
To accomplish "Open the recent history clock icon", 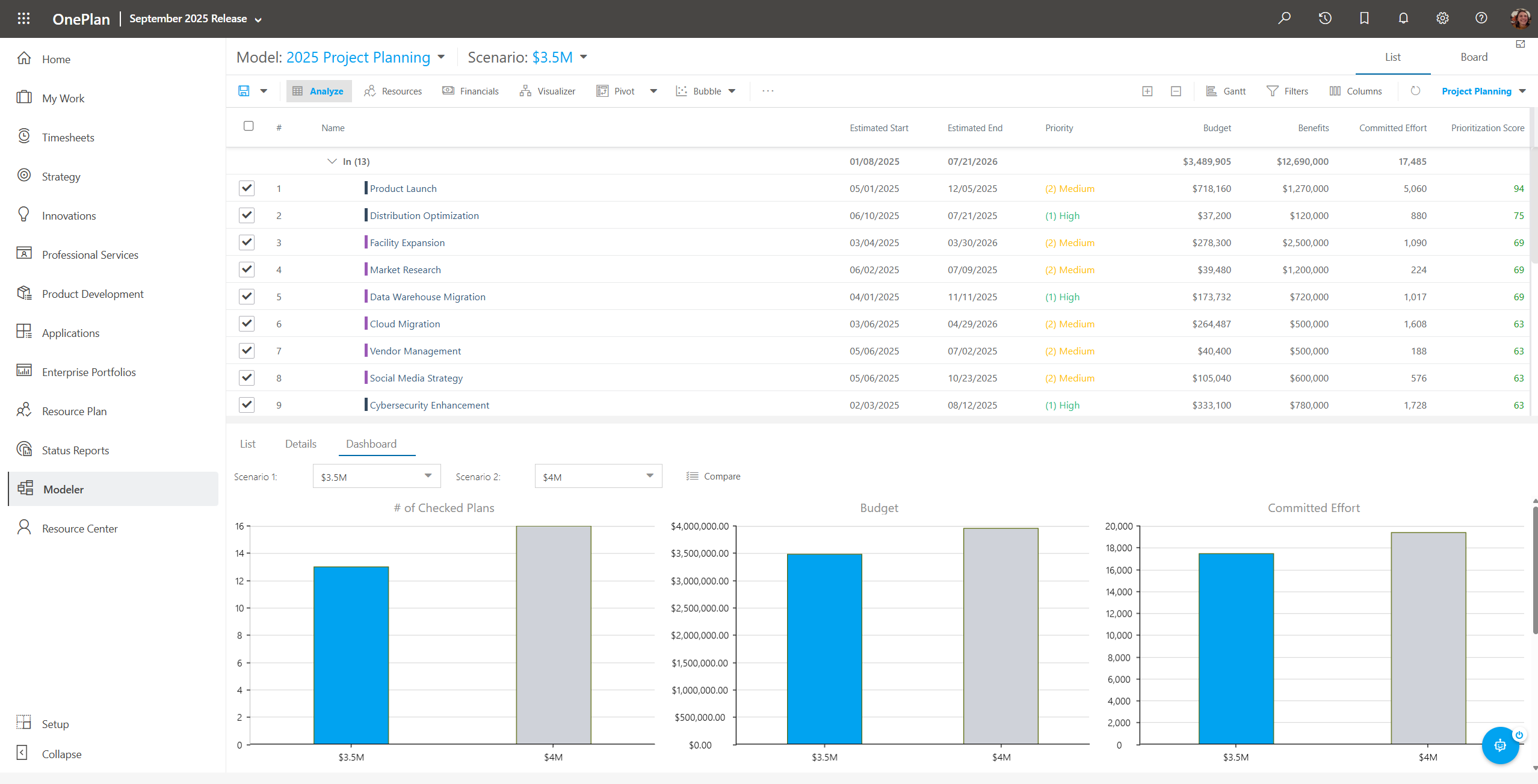I will tap(1324, 18).
